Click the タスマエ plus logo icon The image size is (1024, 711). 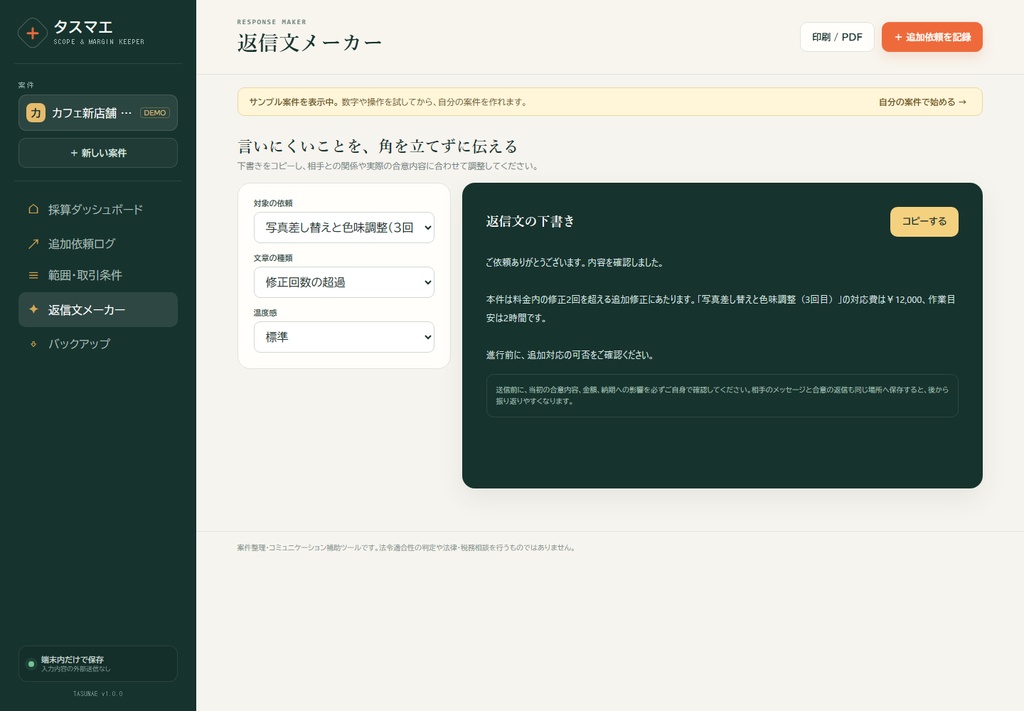coord(32,33)
